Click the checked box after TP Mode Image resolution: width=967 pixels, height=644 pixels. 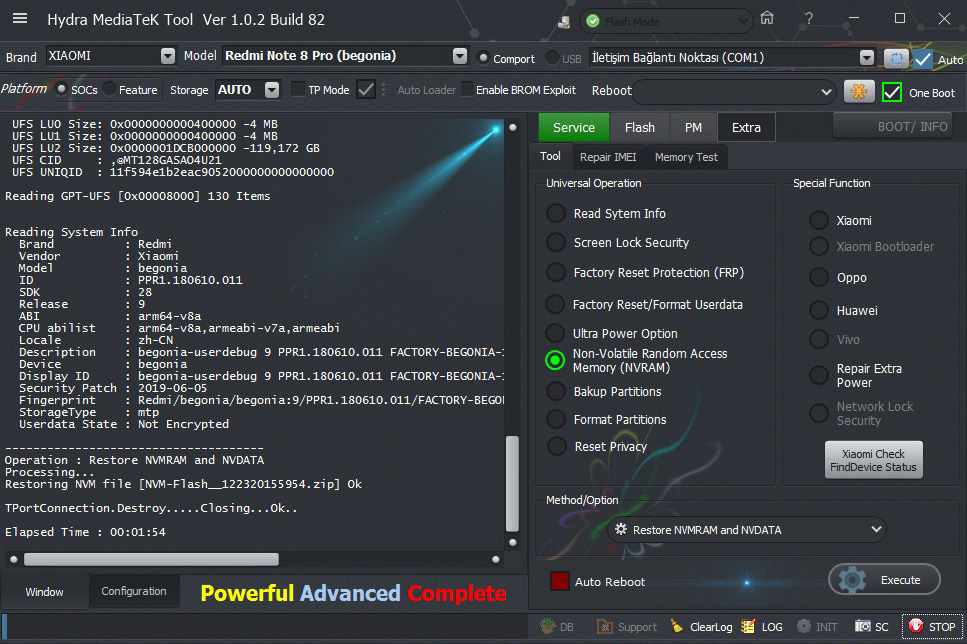click(x=366, y=90)
